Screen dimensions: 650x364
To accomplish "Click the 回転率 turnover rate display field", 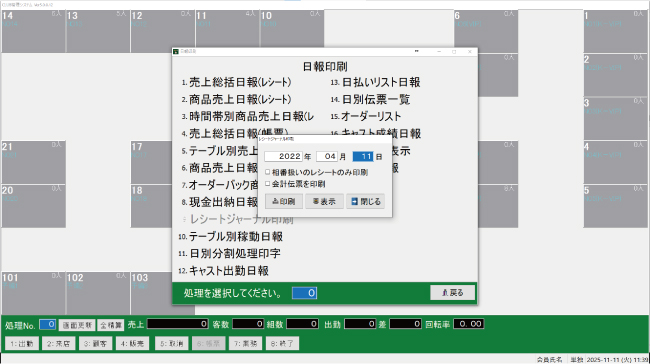I will (x=468, y=324).
